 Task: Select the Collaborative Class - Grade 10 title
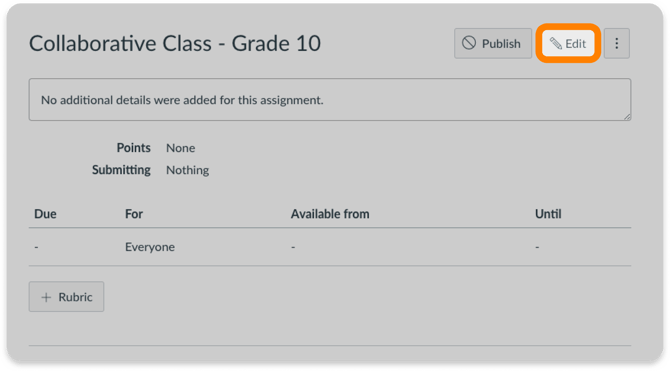click(x=175, y=44)
